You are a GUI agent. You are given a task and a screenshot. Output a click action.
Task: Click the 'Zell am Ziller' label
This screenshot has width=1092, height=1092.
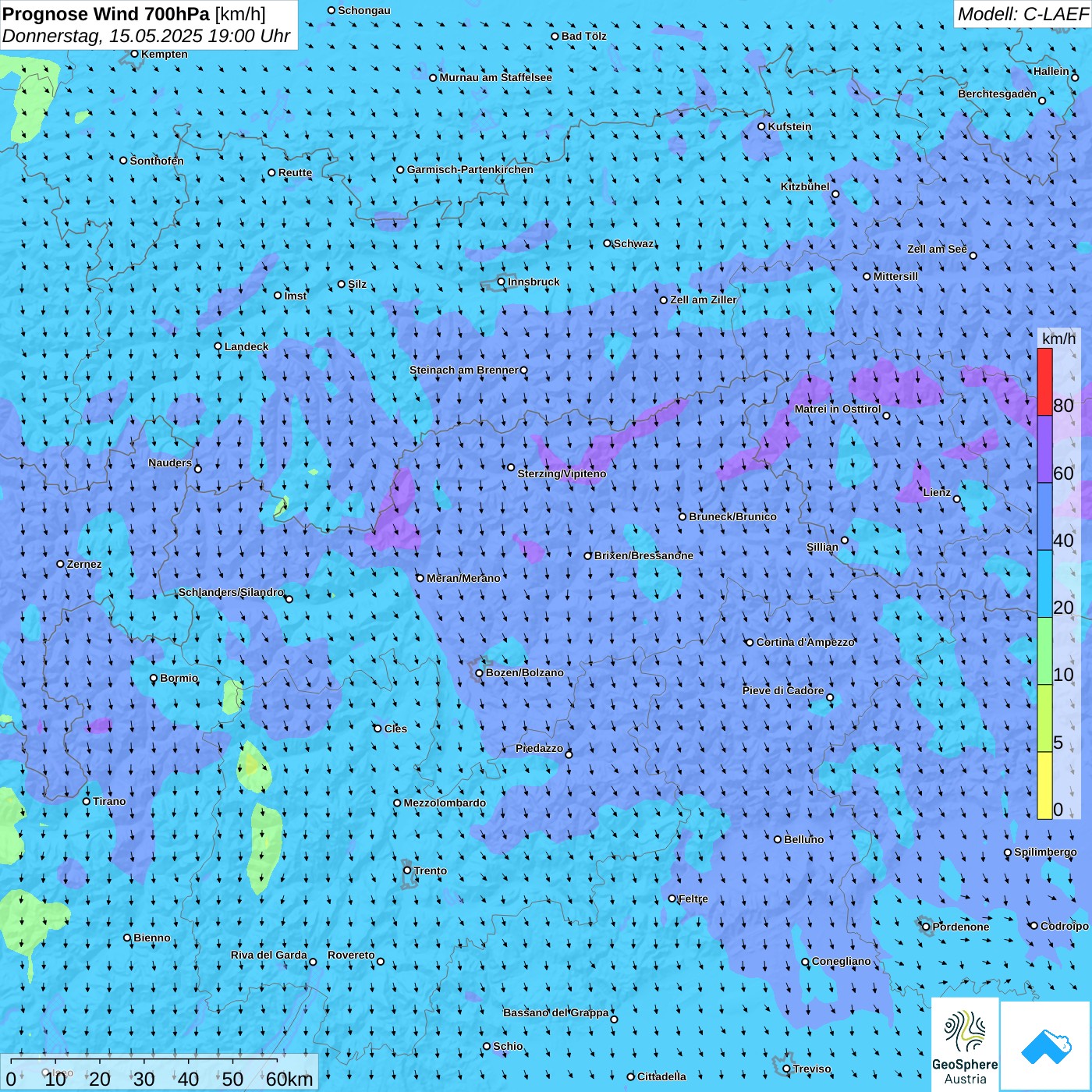point(704,300)
